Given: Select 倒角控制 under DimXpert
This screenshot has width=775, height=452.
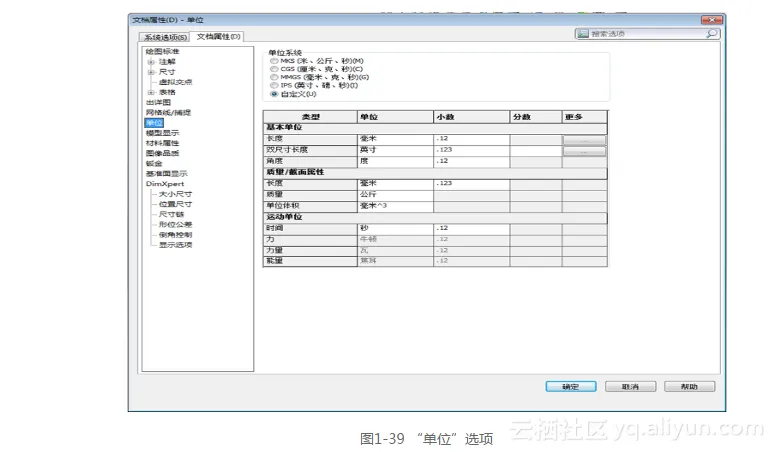Looking at the screenshot, I should pyautogui.click(x=175, y=235).
